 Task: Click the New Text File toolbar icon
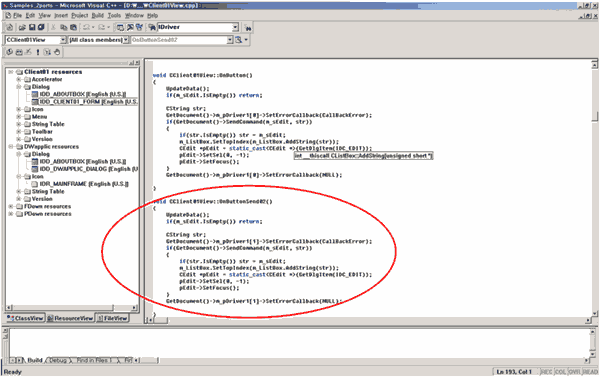[10, 27]
